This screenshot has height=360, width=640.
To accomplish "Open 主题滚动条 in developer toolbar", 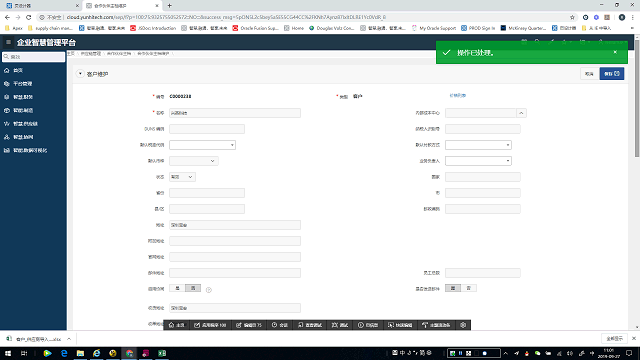I will (436, 325).
